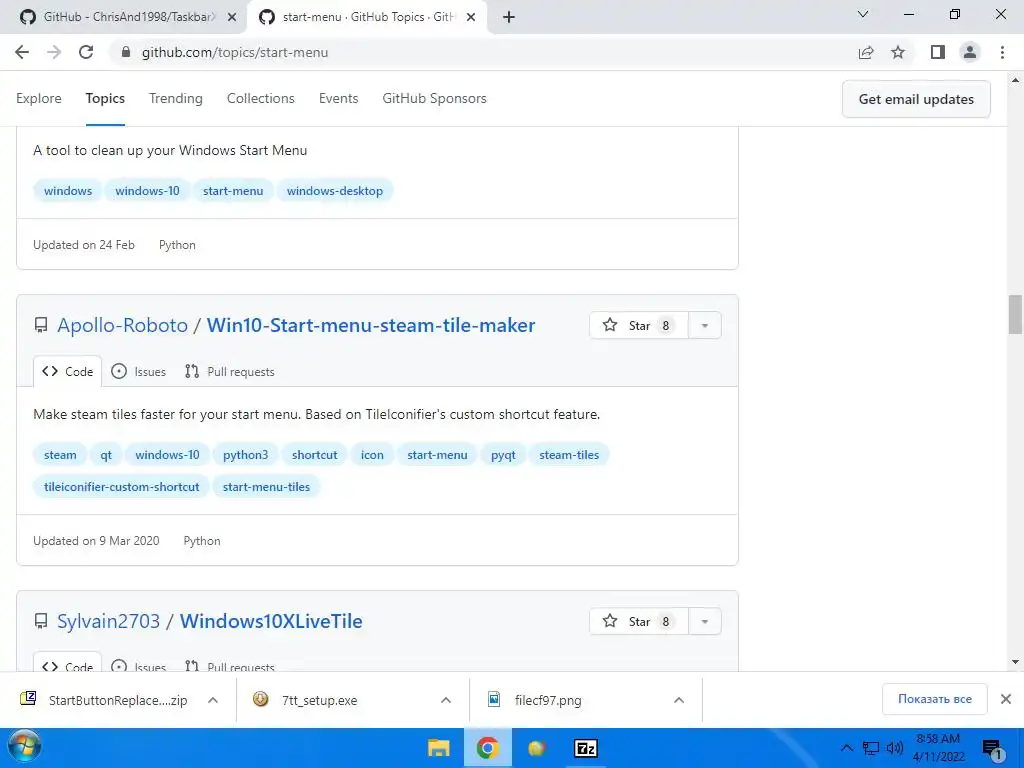Open the 7z app on taskbar
Screen dimensions: 1024x768
click(x=585, y=748)
